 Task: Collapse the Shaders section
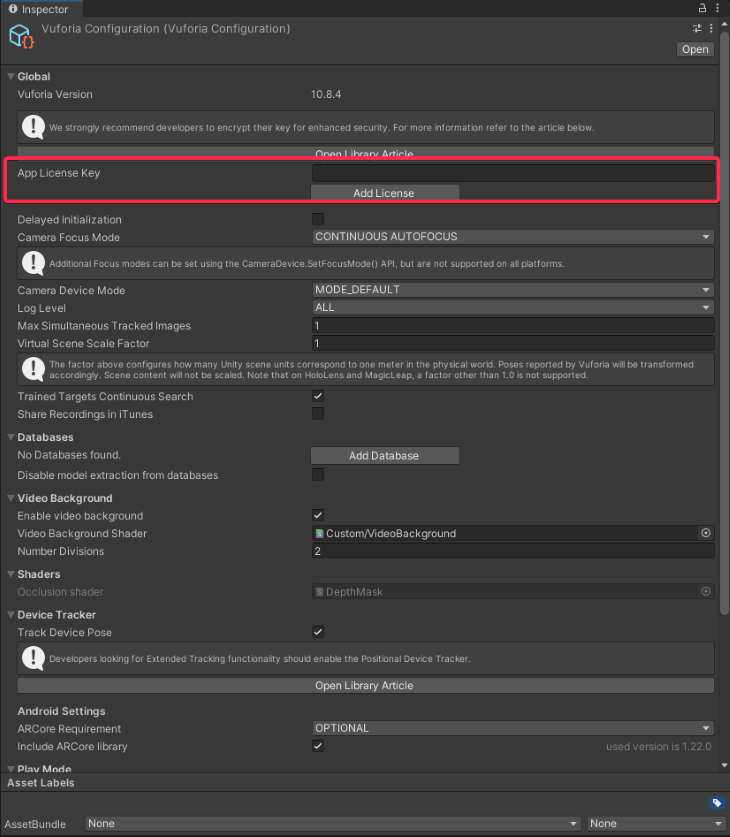click(11, 574)
